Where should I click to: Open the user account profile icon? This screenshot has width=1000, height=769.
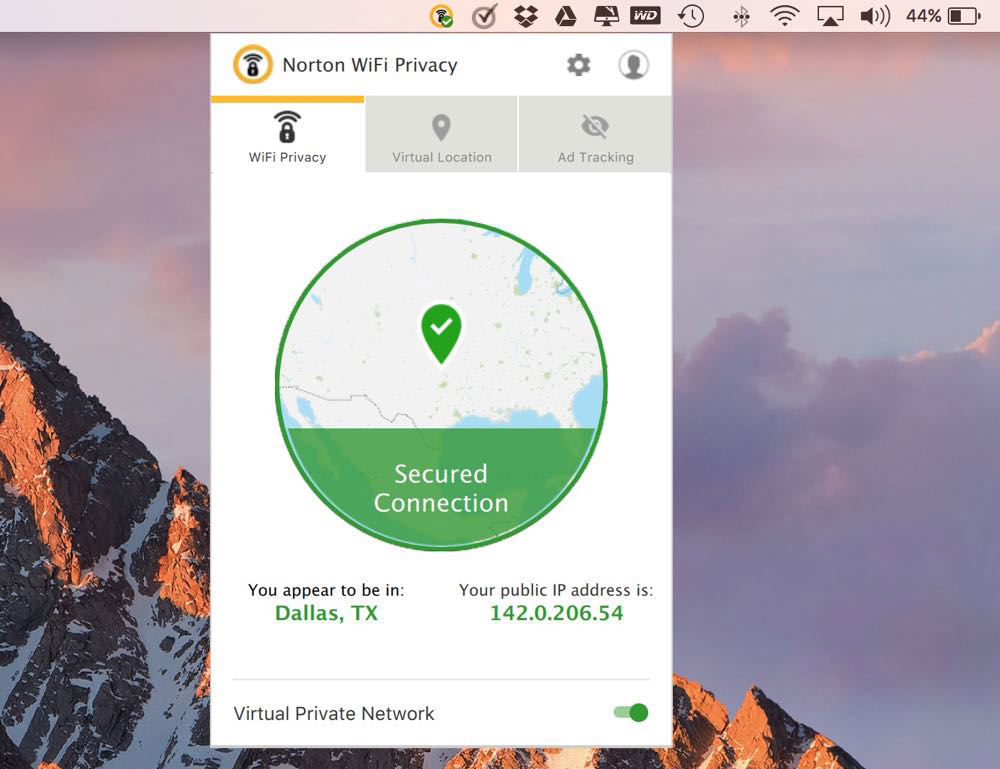633,65
